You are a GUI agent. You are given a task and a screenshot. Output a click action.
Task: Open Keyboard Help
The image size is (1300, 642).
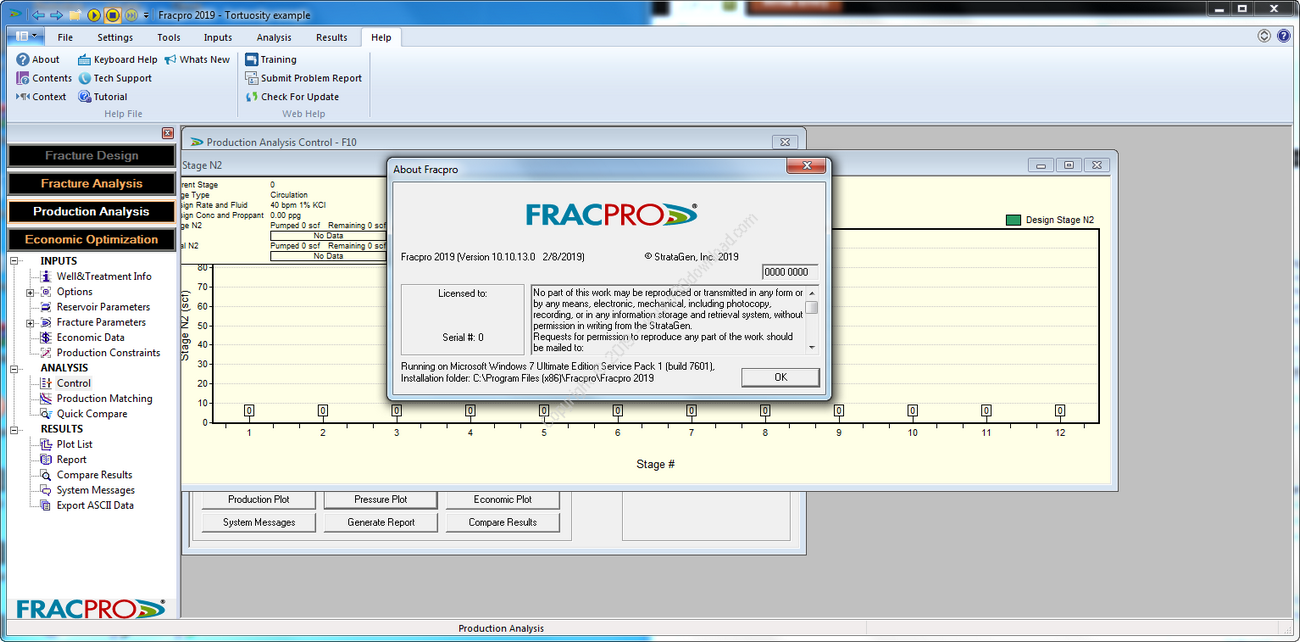click(x=118, y=59)
